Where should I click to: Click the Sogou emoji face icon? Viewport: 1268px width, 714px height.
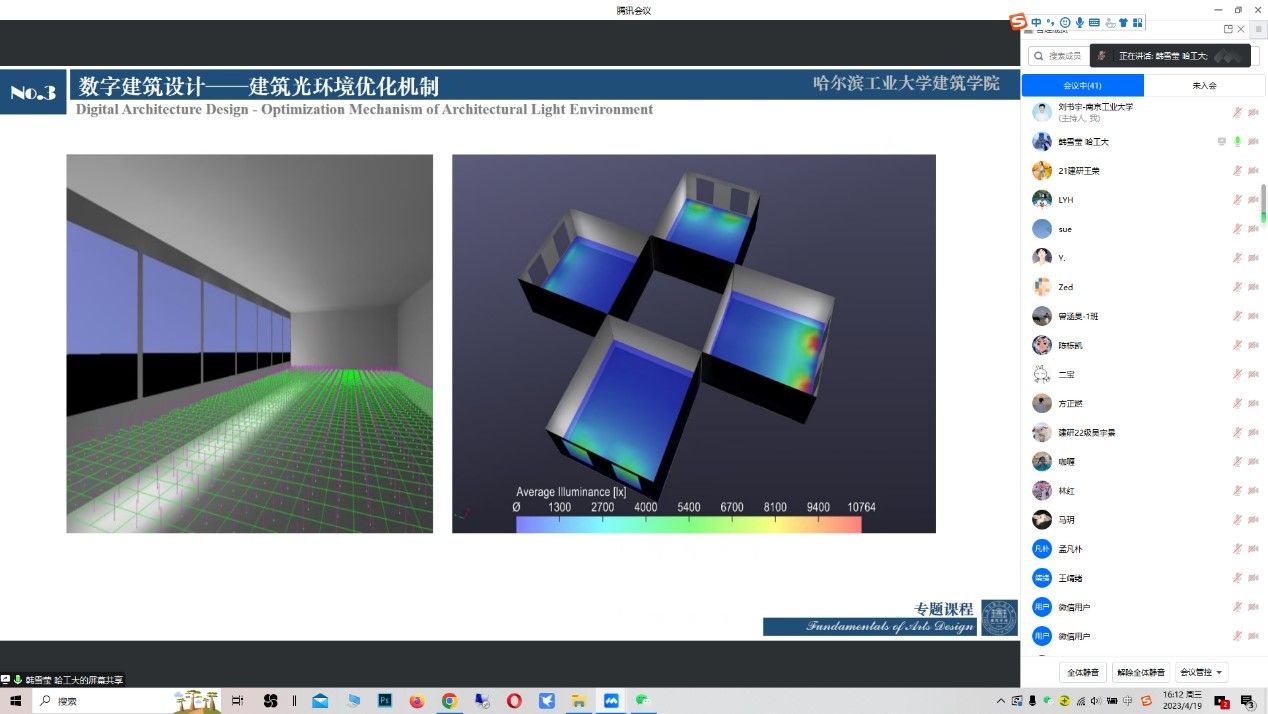pos(1065,22)
